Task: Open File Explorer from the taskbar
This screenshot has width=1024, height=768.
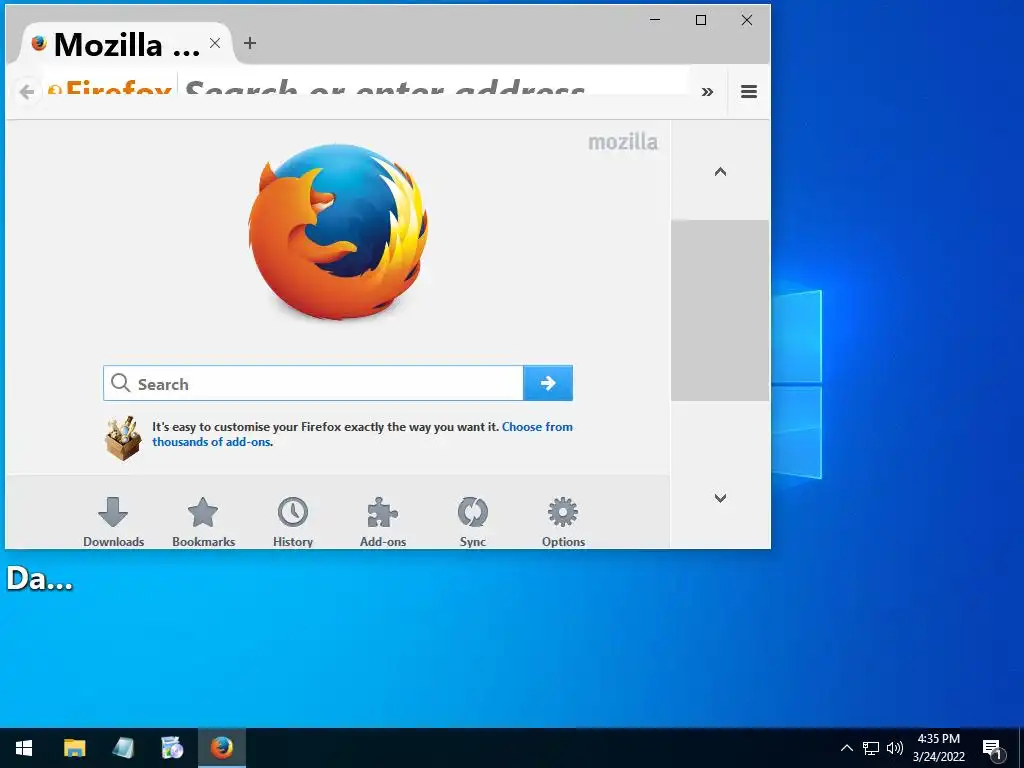Action: tap(74, 748)
